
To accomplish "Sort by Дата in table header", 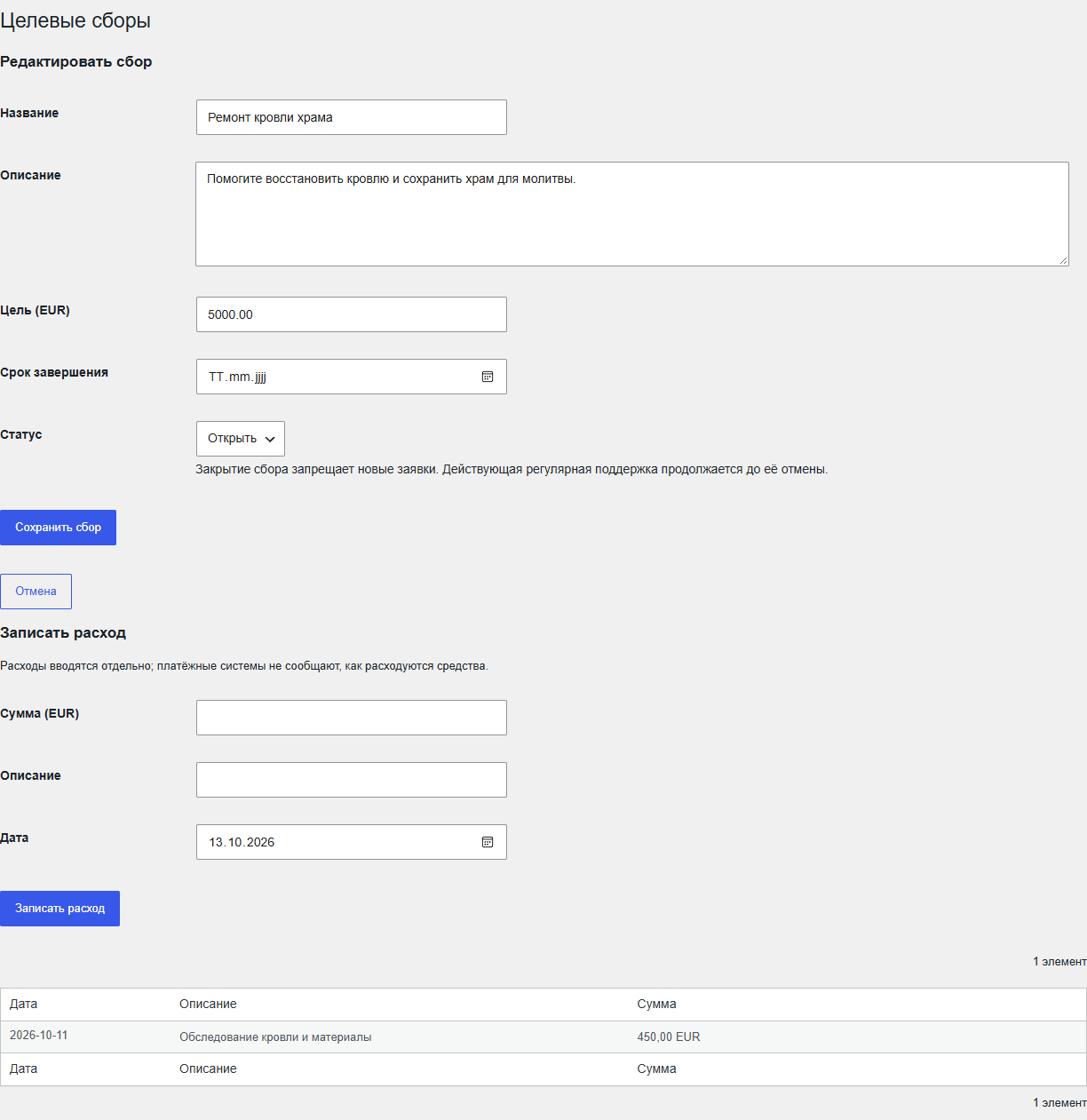I will point(23,1004).
